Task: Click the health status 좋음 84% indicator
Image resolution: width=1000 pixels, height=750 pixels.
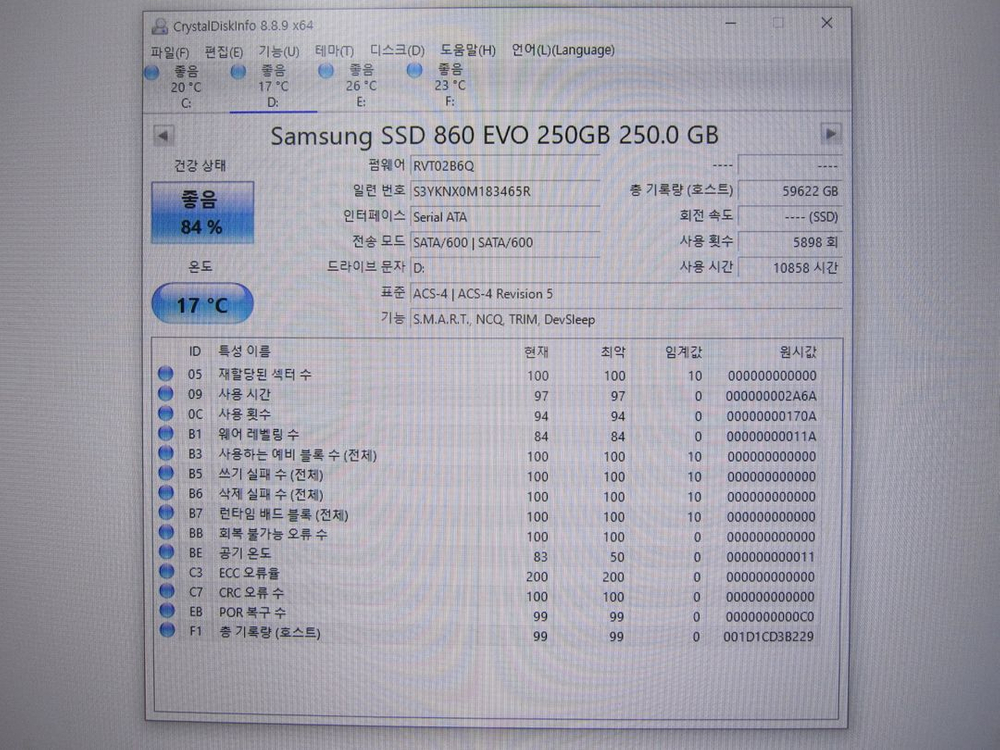Action: pos(202,210)
